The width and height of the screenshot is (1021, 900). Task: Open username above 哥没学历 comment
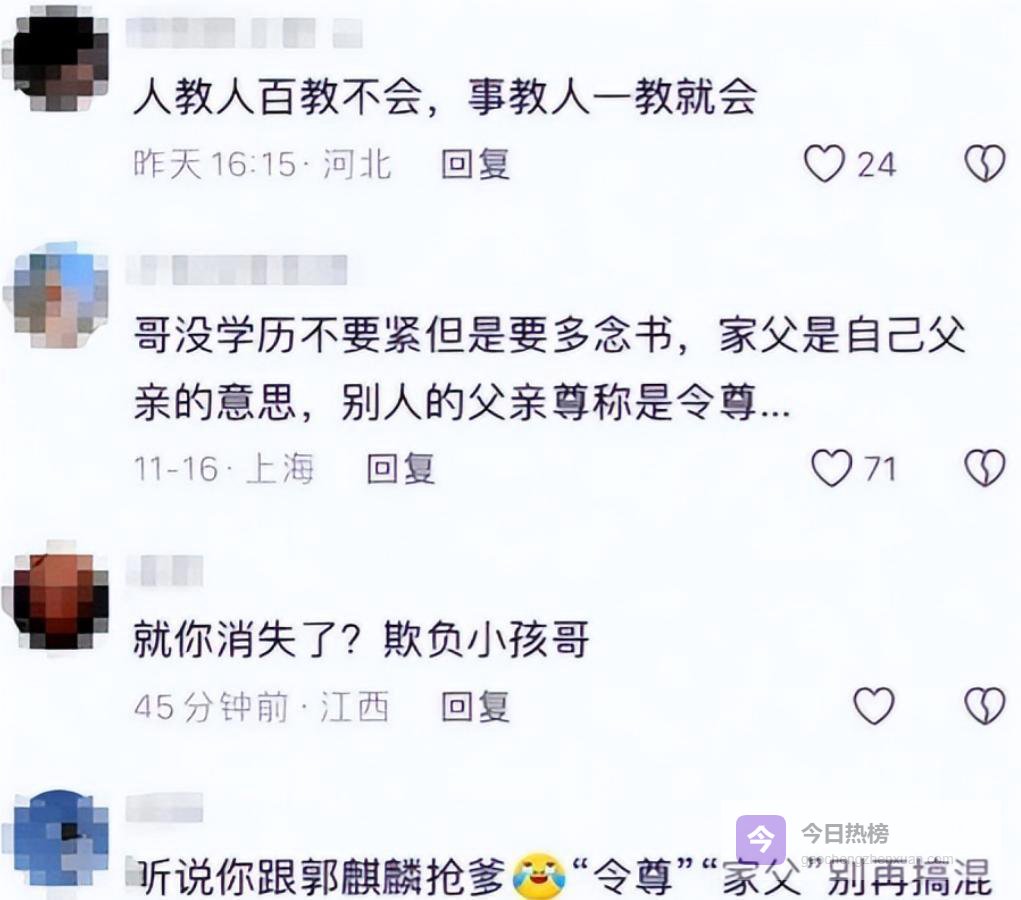tap(236, 270)
